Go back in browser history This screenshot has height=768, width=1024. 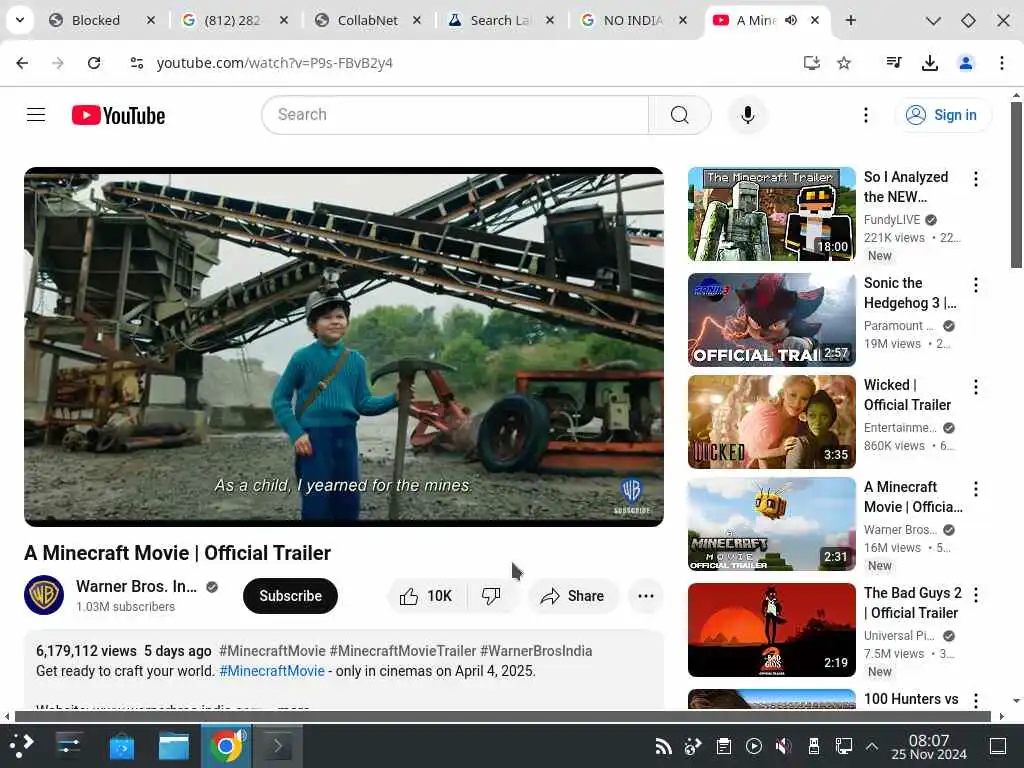[22, 63]
